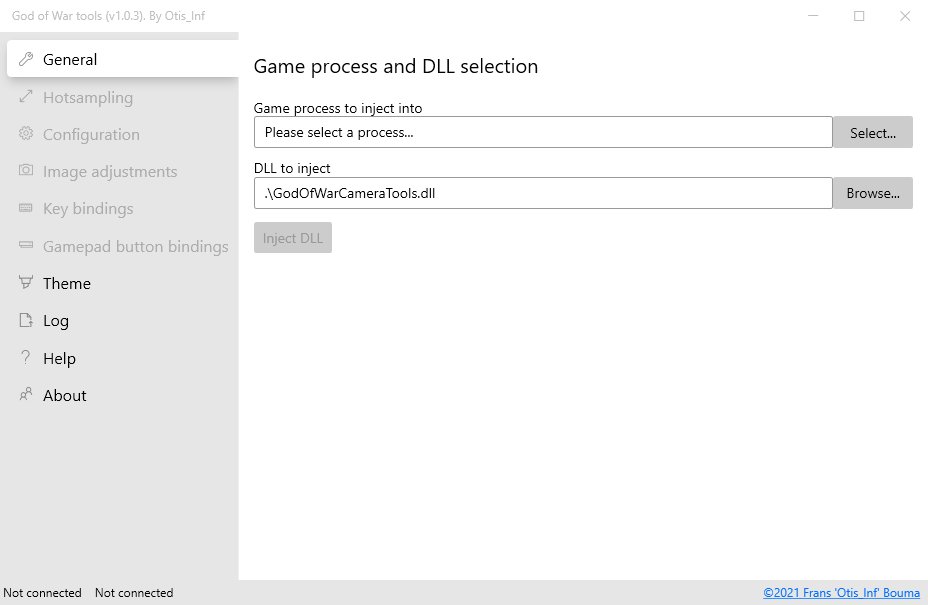Viewport: 928px width, 605px height.
Task: Click the second Not connected status text
Action: click(134, 593)
